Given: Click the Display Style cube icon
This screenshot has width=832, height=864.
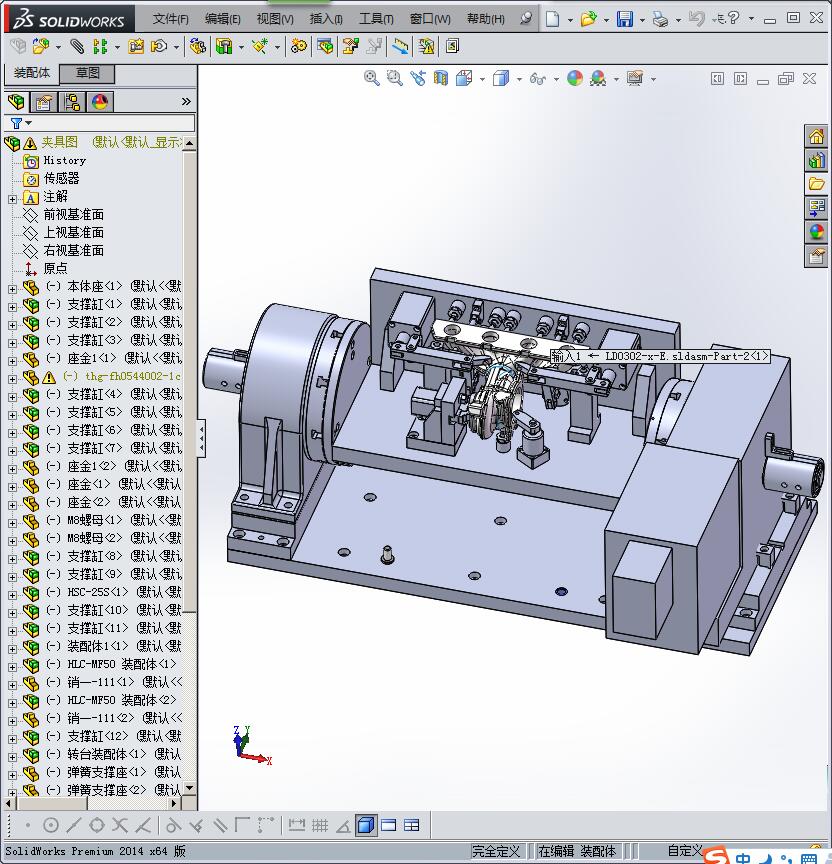Looking at the screenshot, I should point(501,79).
